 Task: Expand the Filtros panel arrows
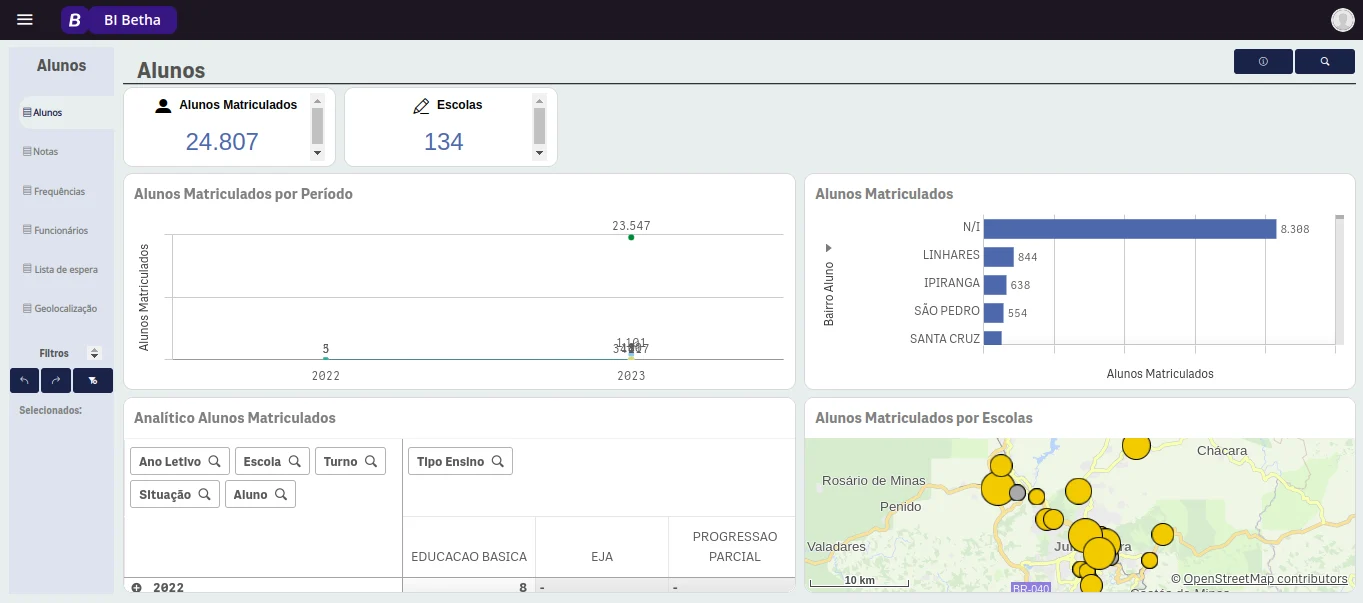94,353
